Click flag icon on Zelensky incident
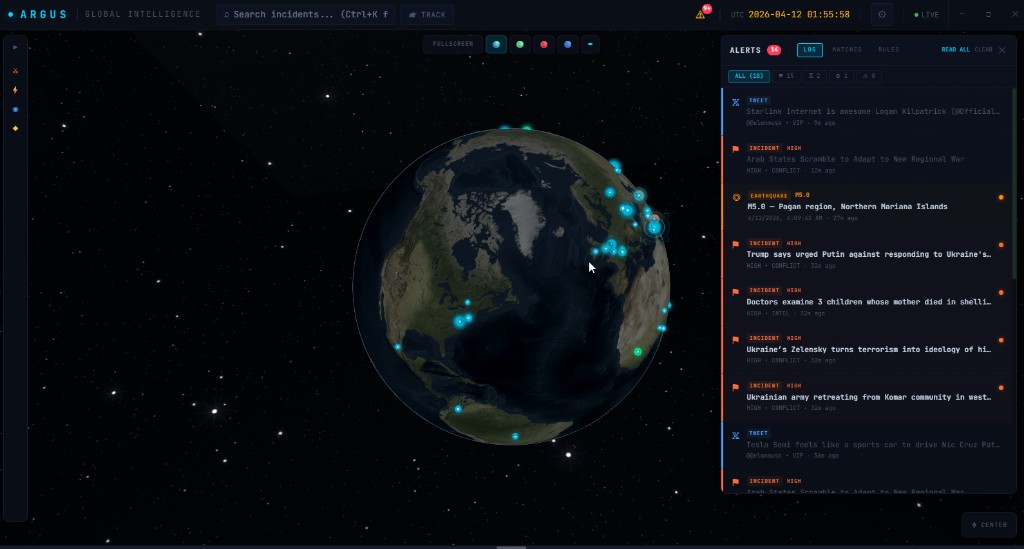The width and height of the screenshot is (1024, 549). [736, 340]
